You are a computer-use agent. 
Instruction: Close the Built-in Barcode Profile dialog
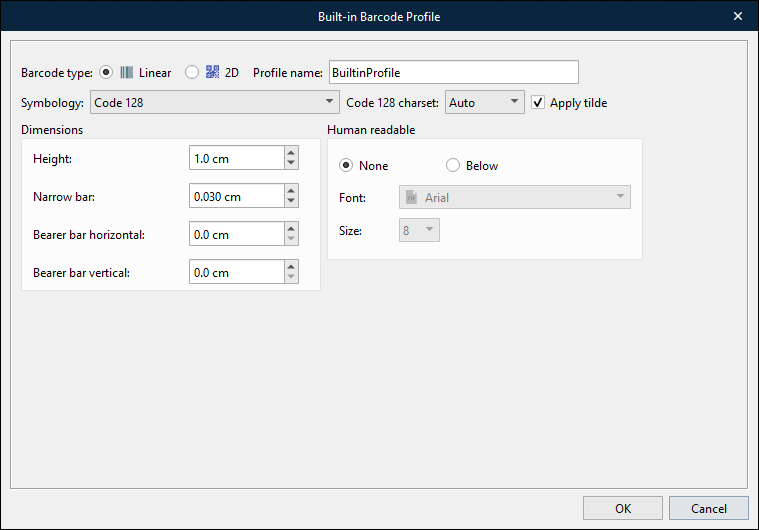pos(738,16)
